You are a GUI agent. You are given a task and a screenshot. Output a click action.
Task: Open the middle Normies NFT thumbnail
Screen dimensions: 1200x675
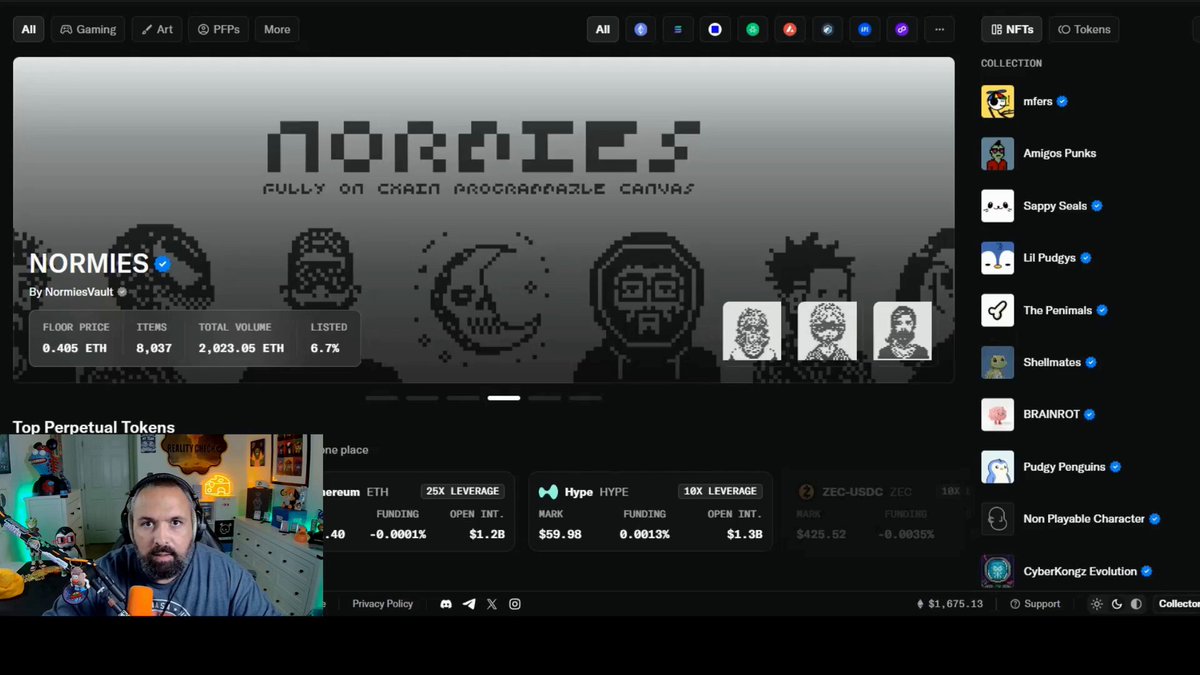point(827,331)
